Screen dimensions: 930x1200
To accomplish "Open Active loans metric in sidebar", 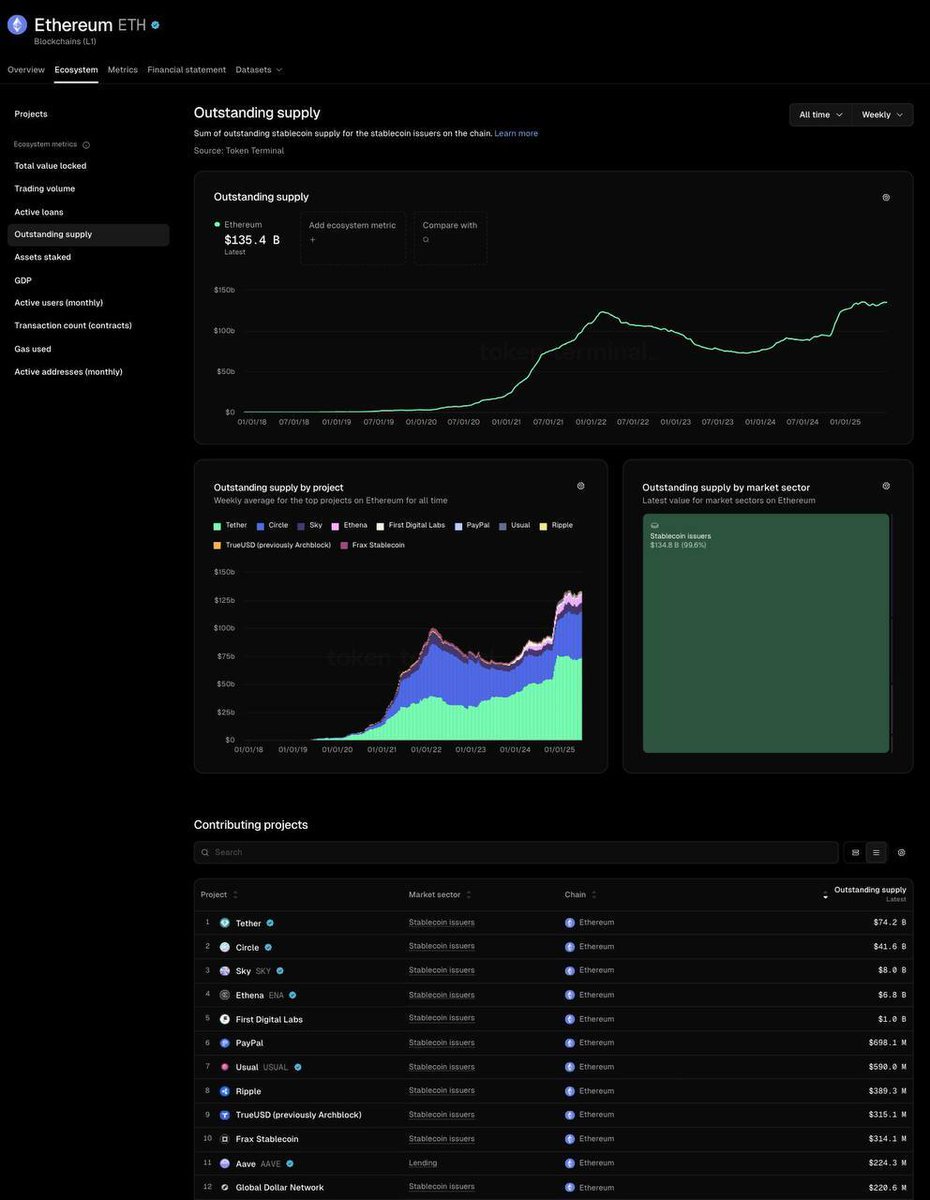I will [41, 212].
